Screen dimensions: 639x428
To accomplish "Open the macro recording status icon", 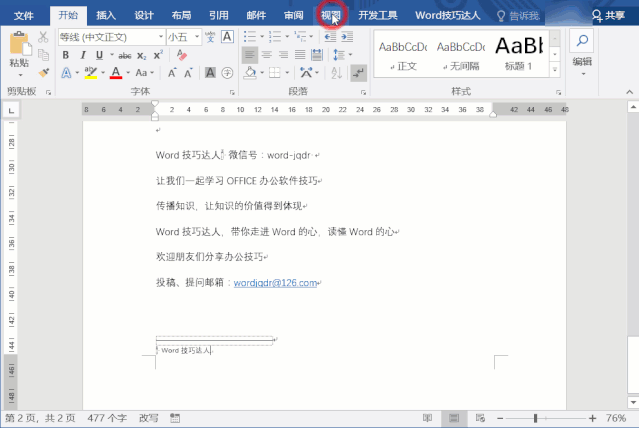I will click(x=175, y=418).
